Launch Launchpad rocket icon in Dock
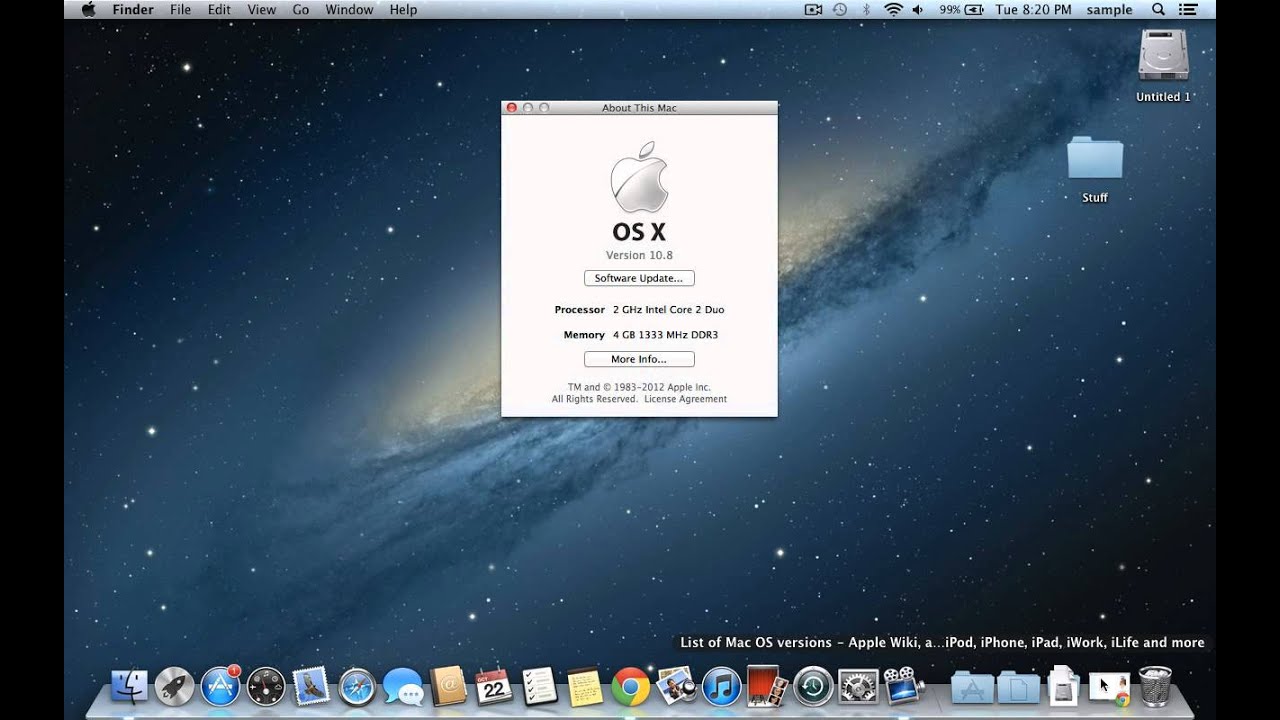 (x=174, y=686)
